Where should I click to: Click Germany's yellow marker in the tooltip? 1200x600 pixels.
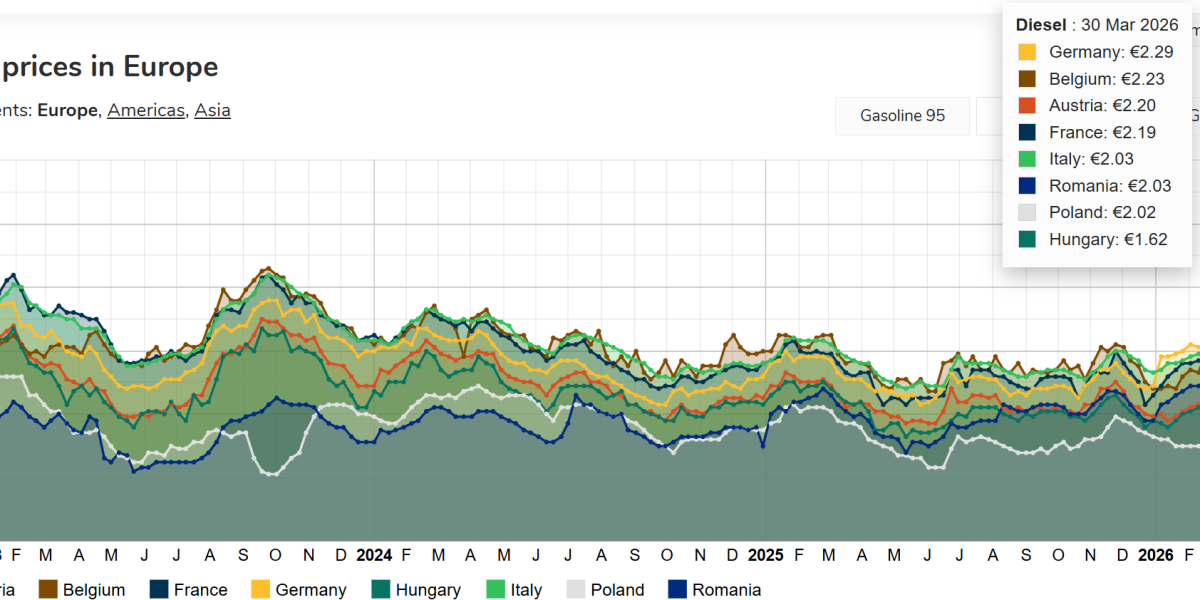click(x=1027, y=52)
